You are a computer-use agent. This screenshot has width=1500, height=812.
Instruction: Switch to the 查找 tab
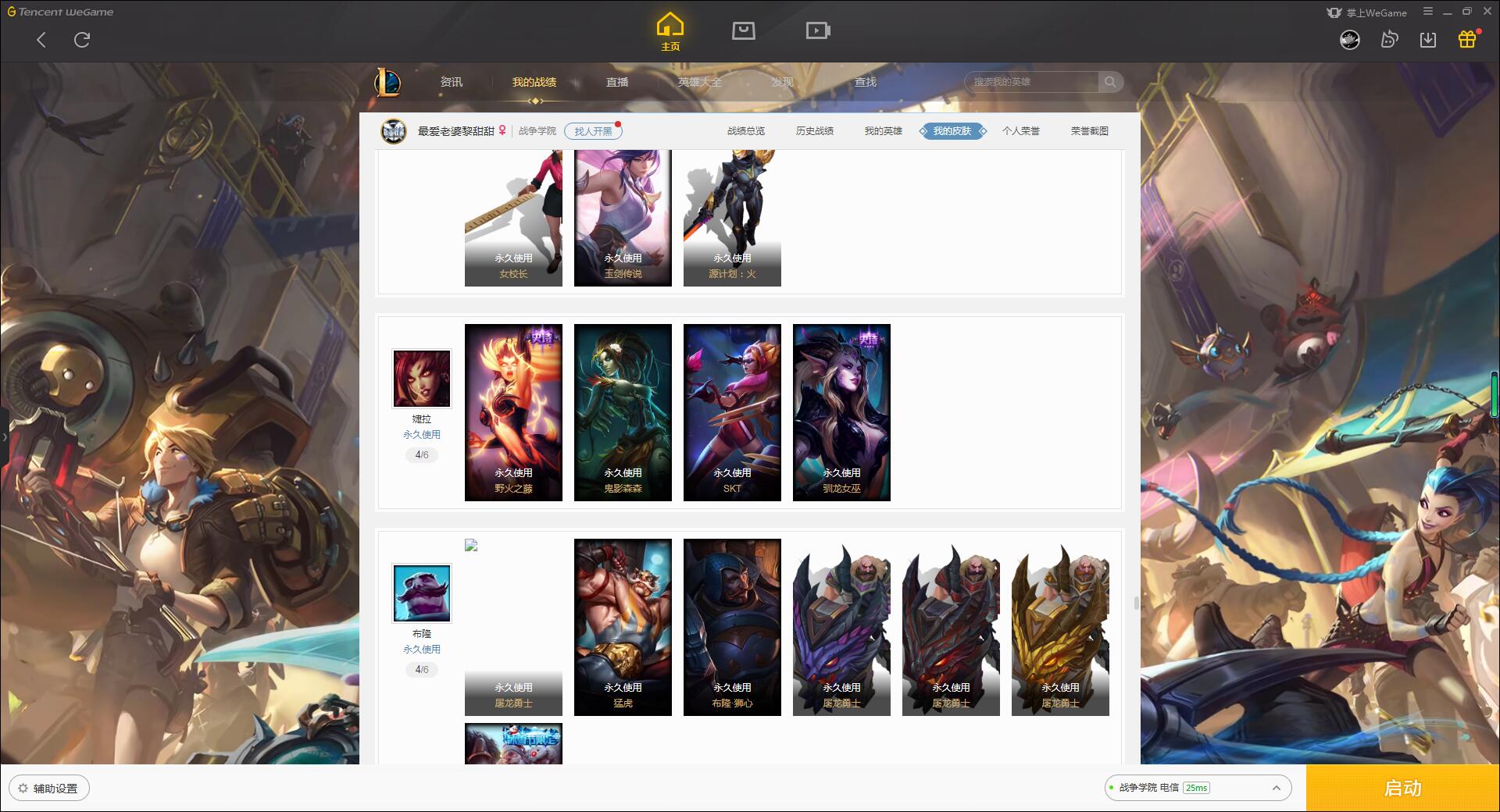click(866, 82)
